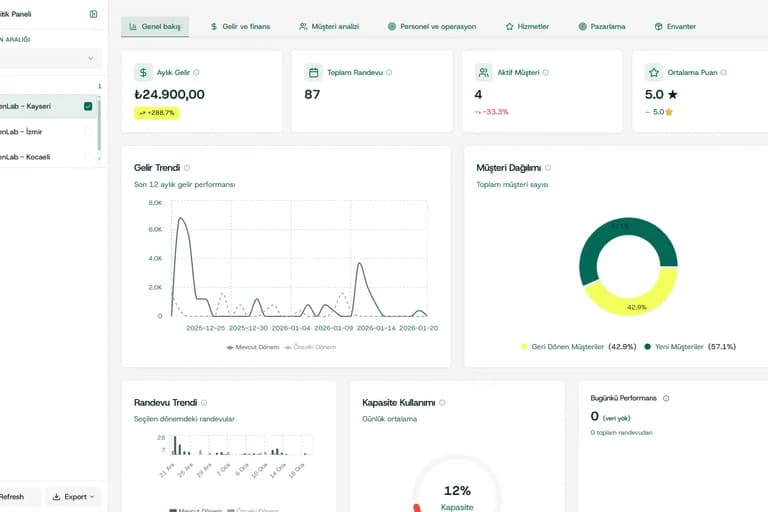This screenshot has height=512, width=768.
Task: Click the Toplam Randevu calendar icon
Action: [313, 73]
